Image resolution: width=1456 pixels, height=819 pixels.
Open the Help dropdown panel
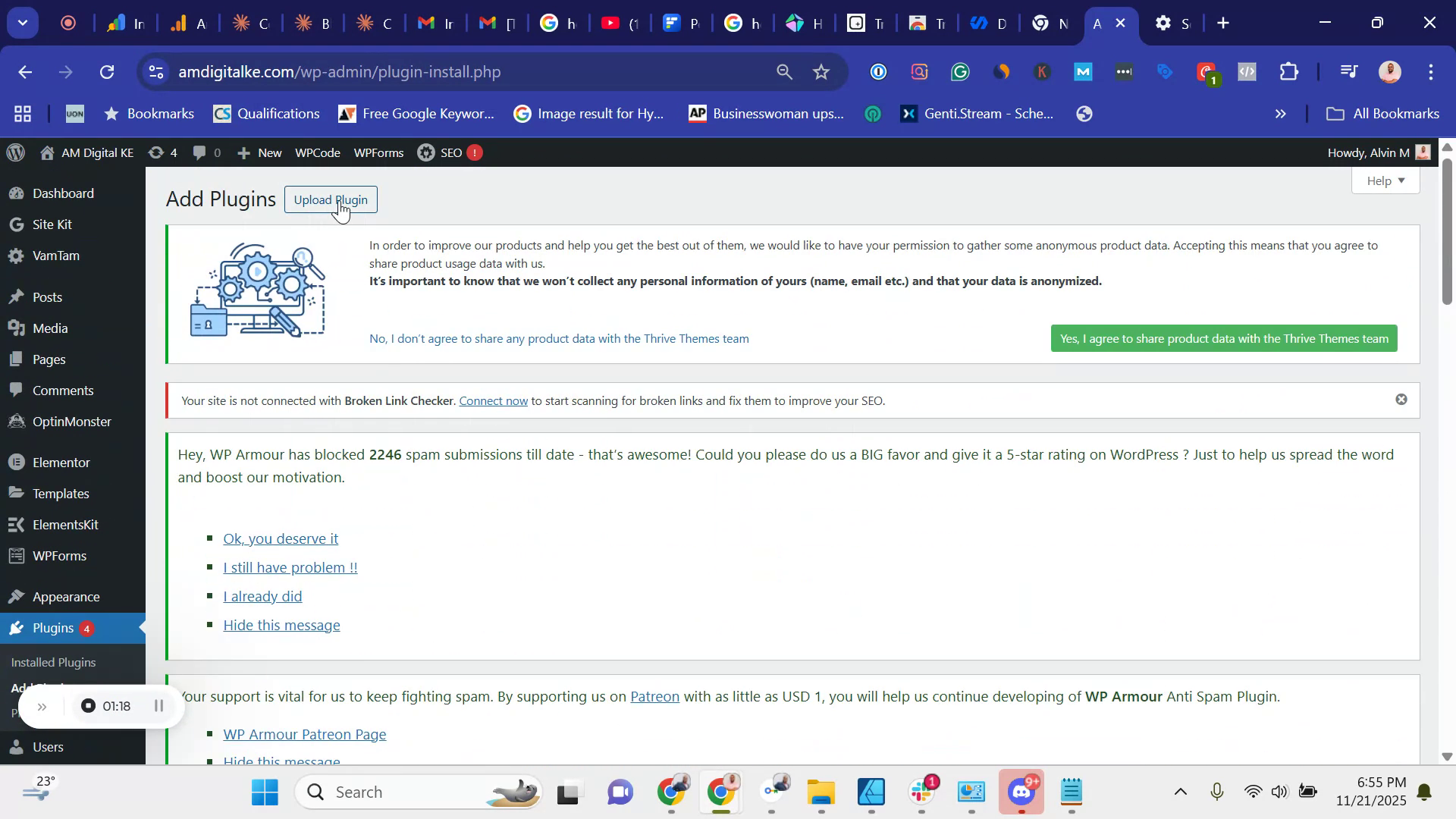coord(1385,180)
